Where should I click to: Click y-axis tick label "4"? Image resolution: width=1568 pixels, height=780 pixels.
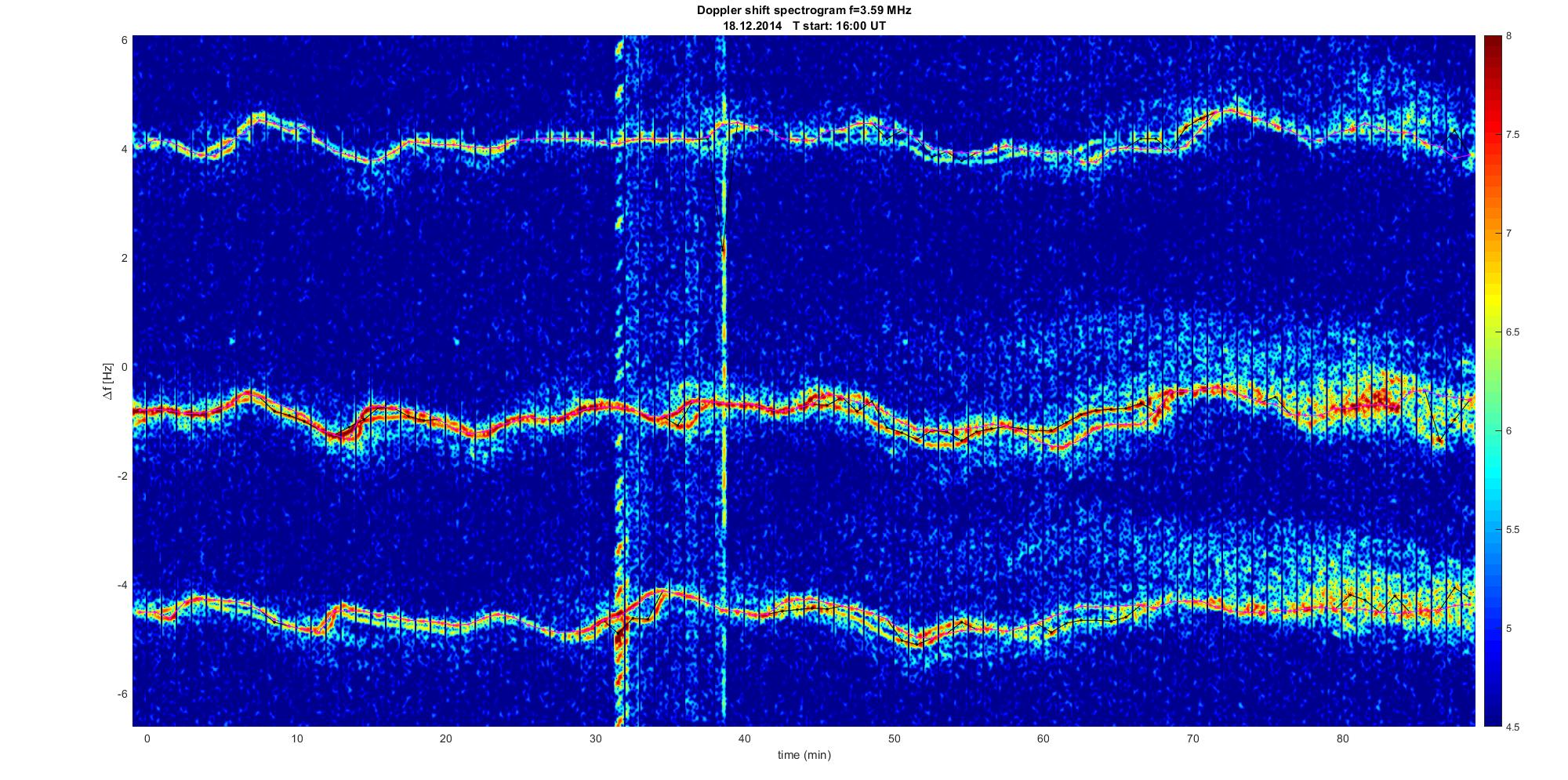tap(124, 148)
